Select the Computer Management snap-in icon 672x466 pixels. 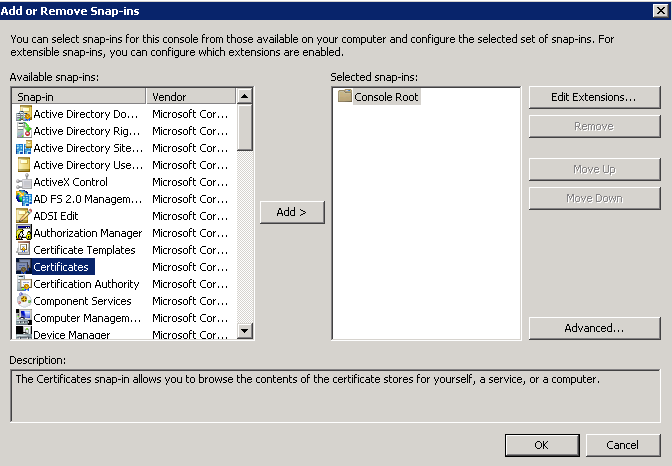(x=24, y=318)
